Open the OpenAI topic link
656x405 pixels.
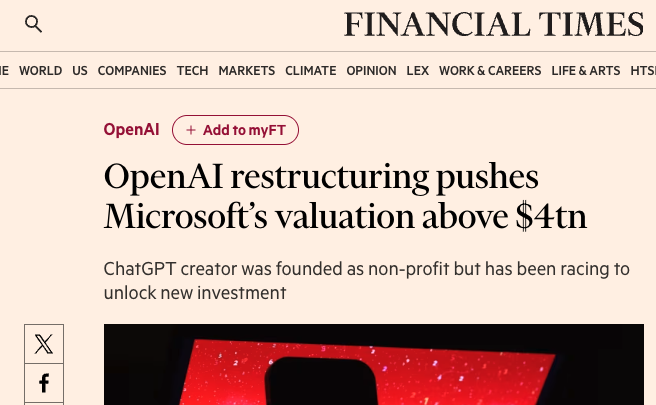pyautogui.click(x=131, y=130)
